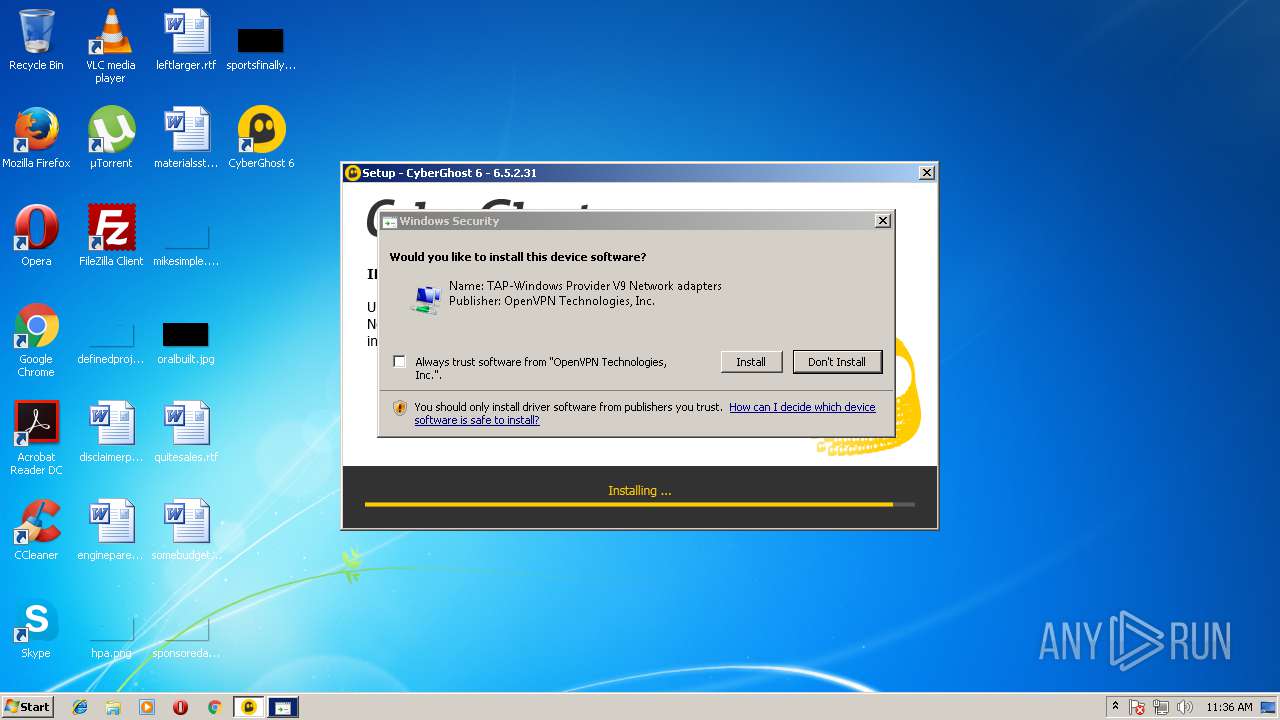The width and height of the screenshot is (1280, 720).
Task: Open the materialsst document icon
Action: (186, 138)
